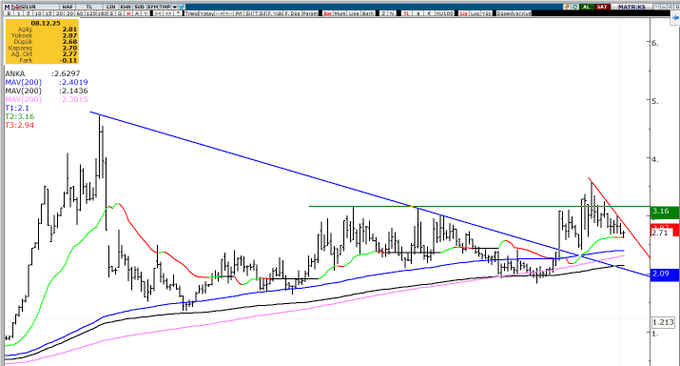The width and height of the screenshot is (680, 366).
Task: Click the SVD title bar option
Action: [139, 7]
